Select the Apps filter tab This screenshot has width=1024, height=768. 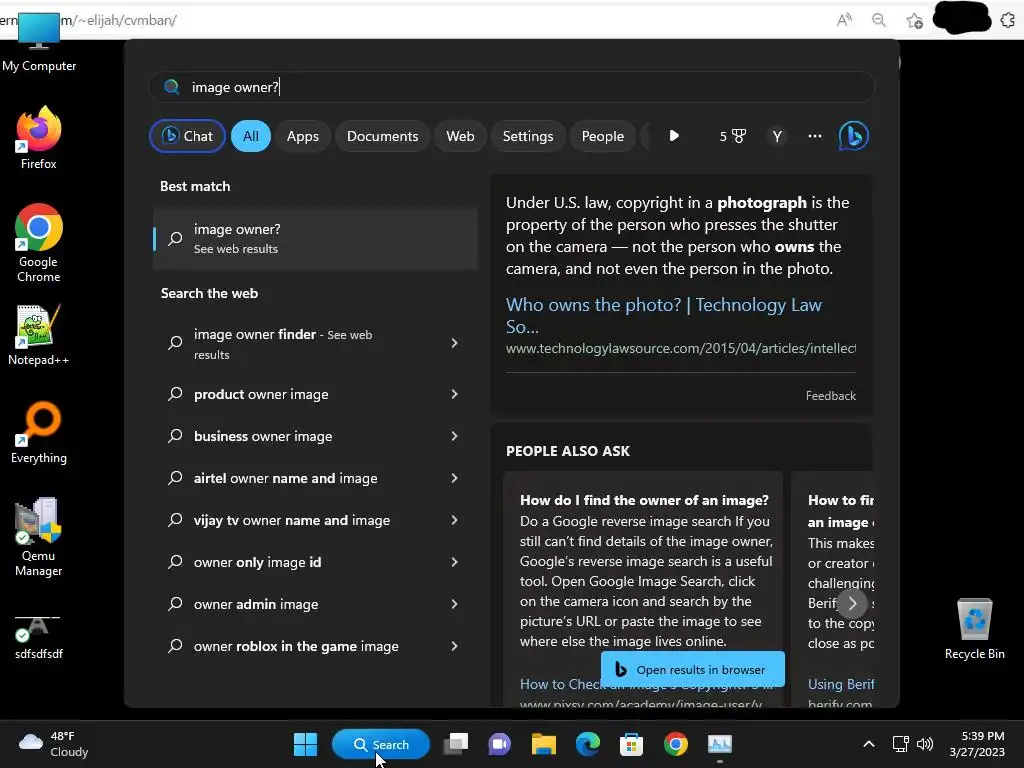[302, 136]
